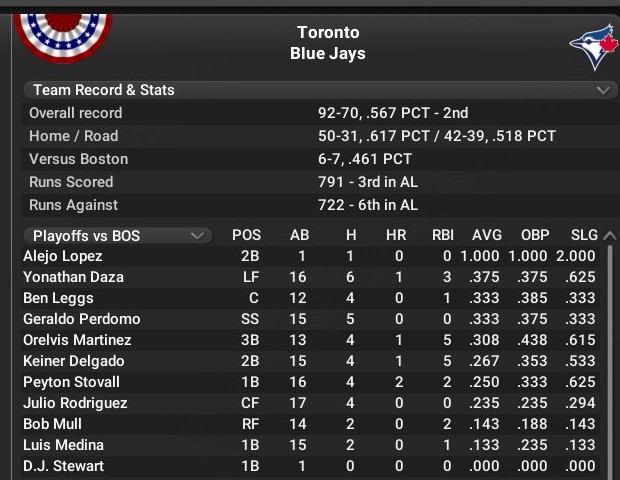The height and width of the screenshot is (480, 620).
Task: Sort players by HR column header
Action: (395, 236)
